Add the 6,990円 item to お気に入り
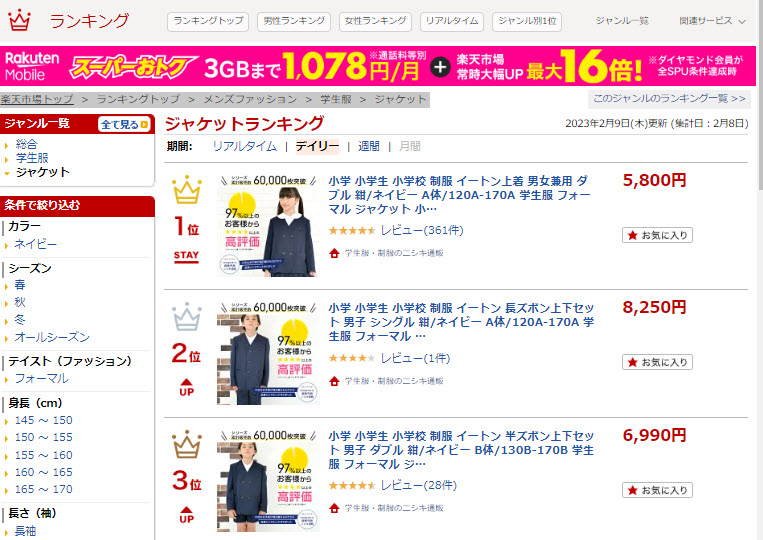Viewport: 763px width, 540px height. point(657,490)
